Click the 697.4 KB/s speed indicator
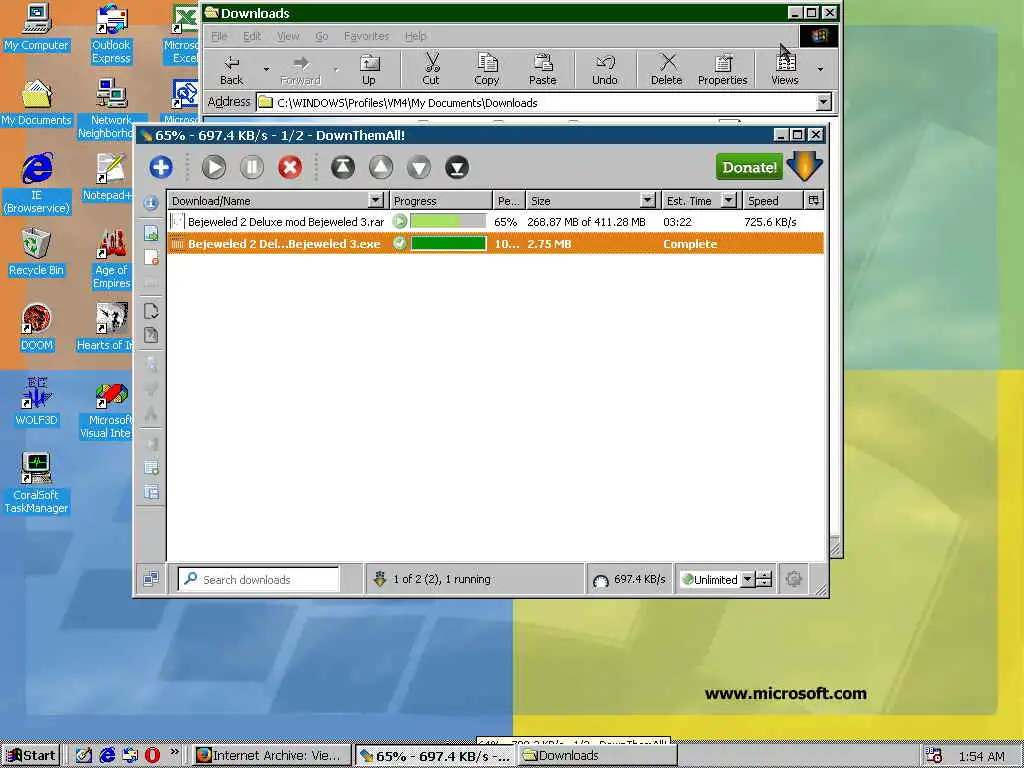 coord(630,579)
